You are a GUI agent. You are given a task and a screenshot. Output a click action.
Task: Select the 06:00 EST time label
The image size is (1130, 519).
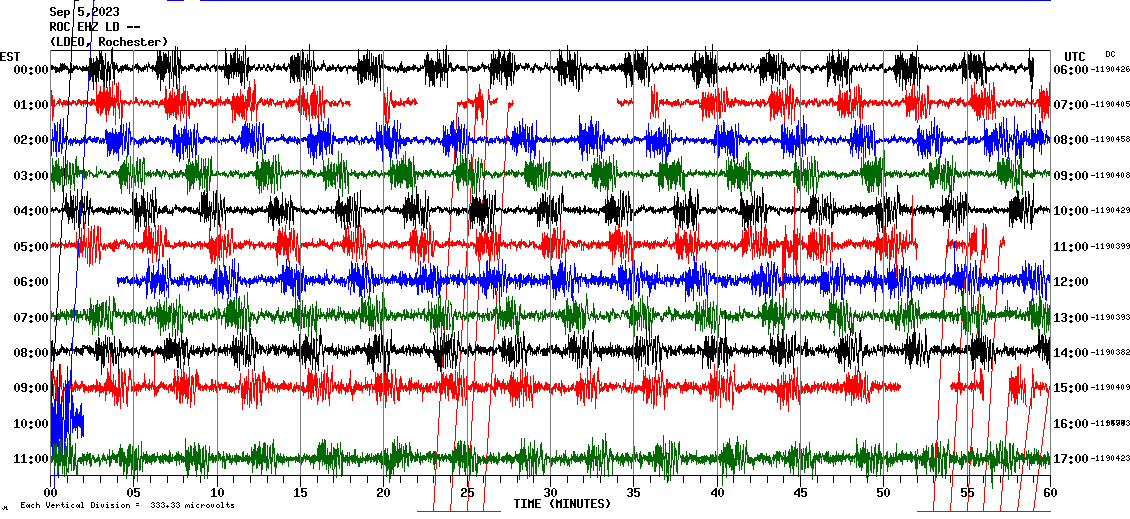click(30, 281)
